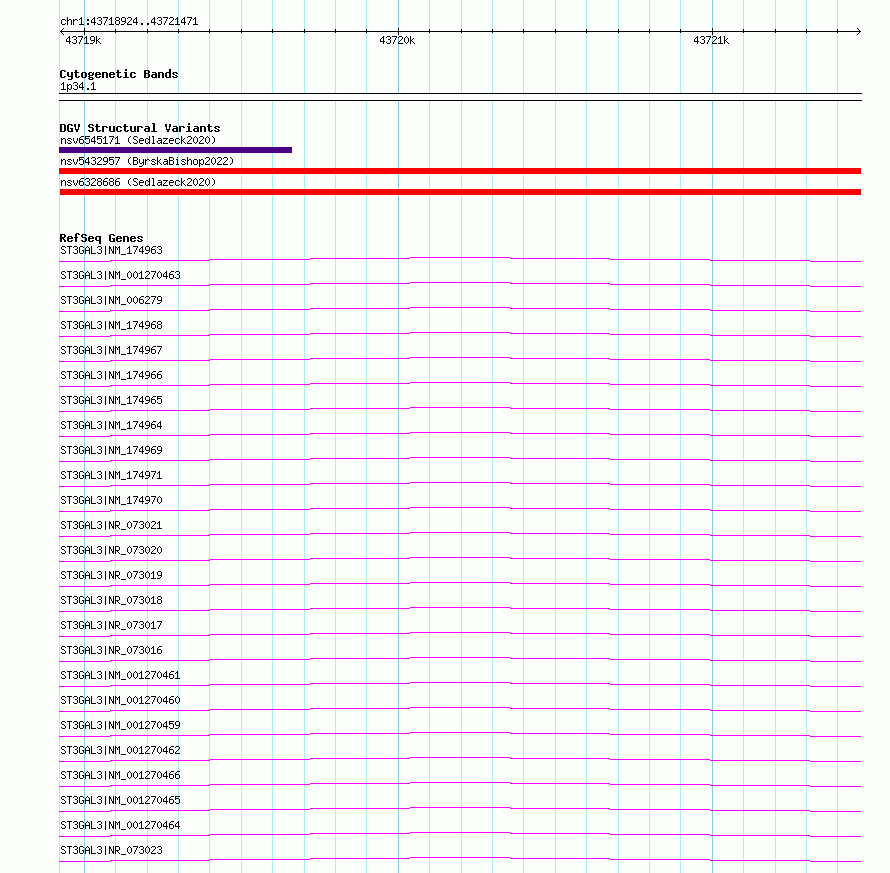Open transcript ST3GAL3|NR_073018
This screenshot has width=890, height=873.
coord(111,600)
